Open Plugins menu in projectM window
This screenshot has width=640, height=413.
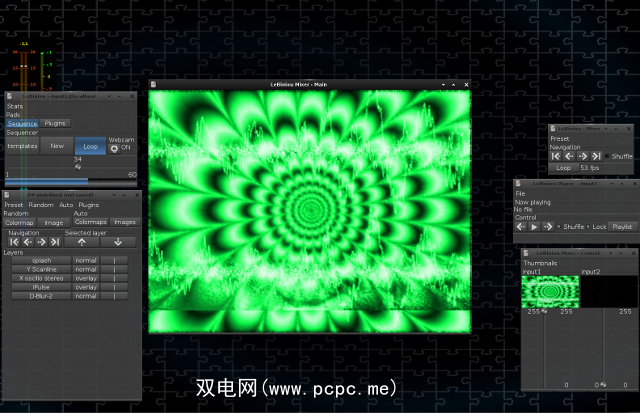click(x=89, y=204)
